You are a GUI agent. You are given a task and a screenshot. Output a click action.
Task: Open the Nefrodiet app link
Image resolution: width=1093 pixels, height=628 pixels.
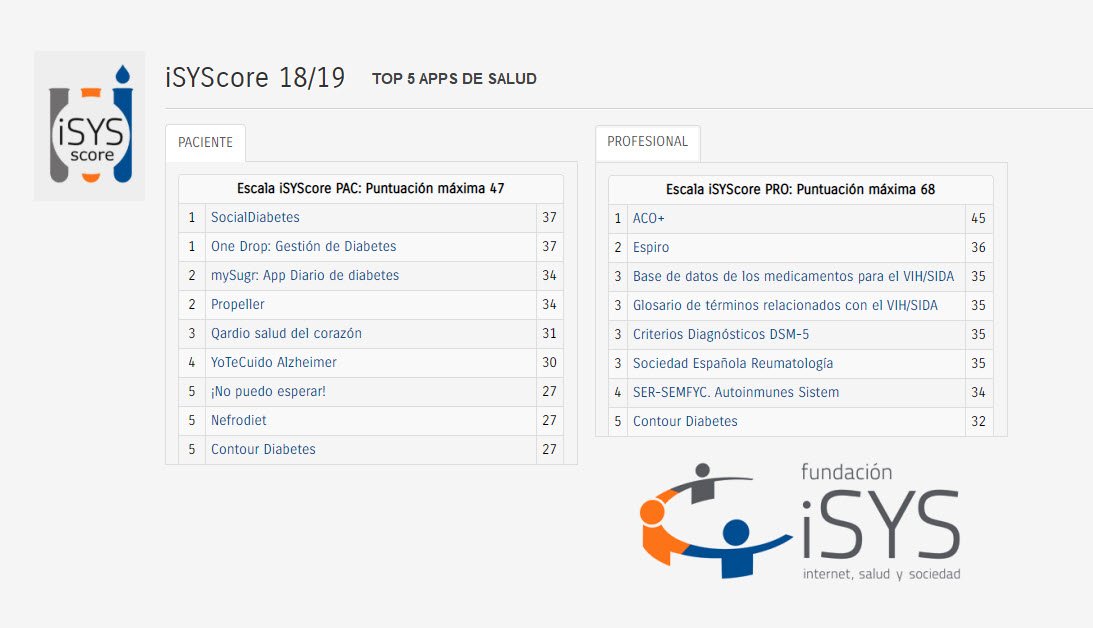pyautogui.click(x=238, y=420)
